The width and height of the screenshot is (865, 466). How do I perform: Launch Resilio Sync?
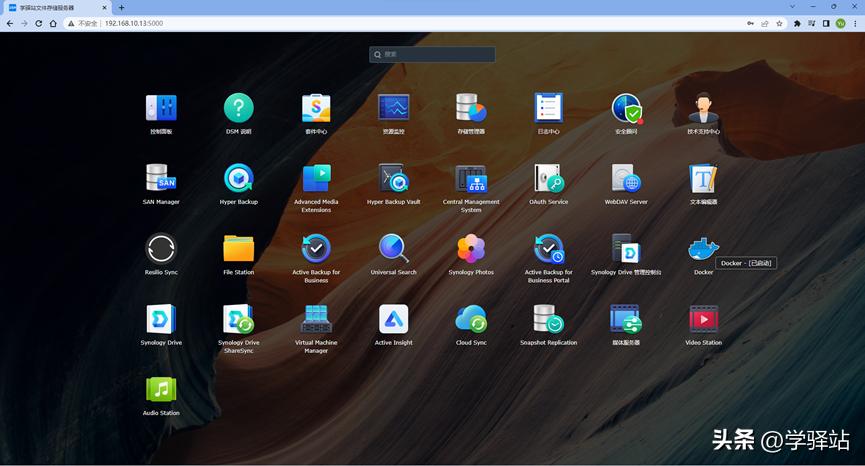point(161,249)
